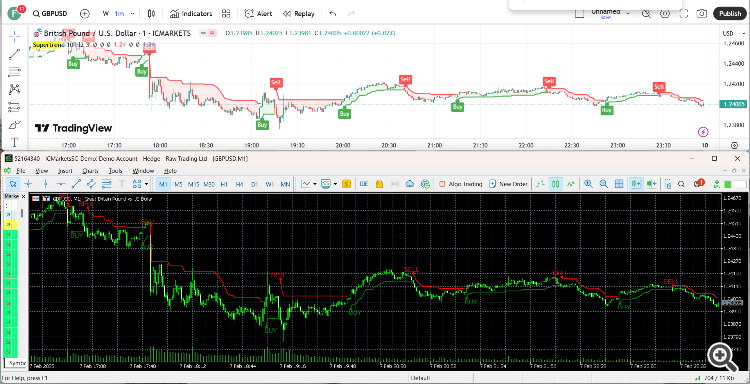The image size is (750, 384).
Task: Publish the TradingView chart idea
Action: tap(729, 13)
